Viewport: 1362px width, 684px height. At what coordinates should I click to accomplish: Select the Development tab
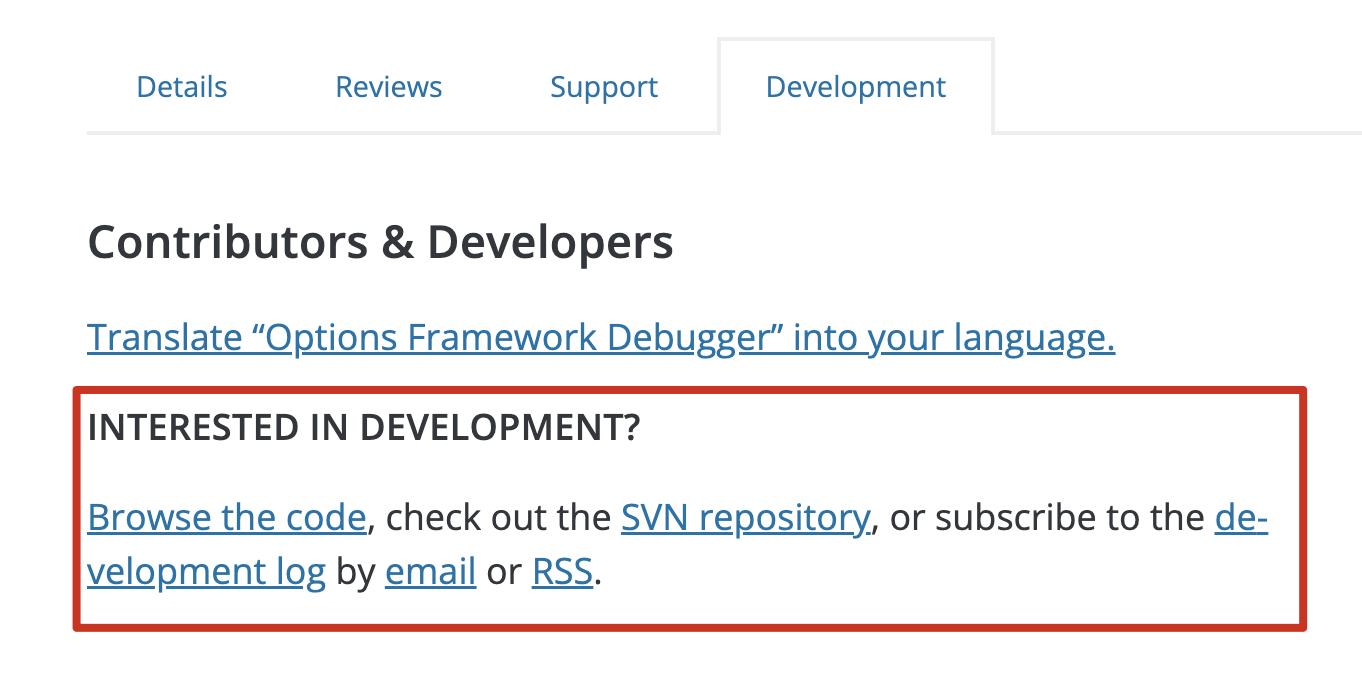tap(855, 87)
